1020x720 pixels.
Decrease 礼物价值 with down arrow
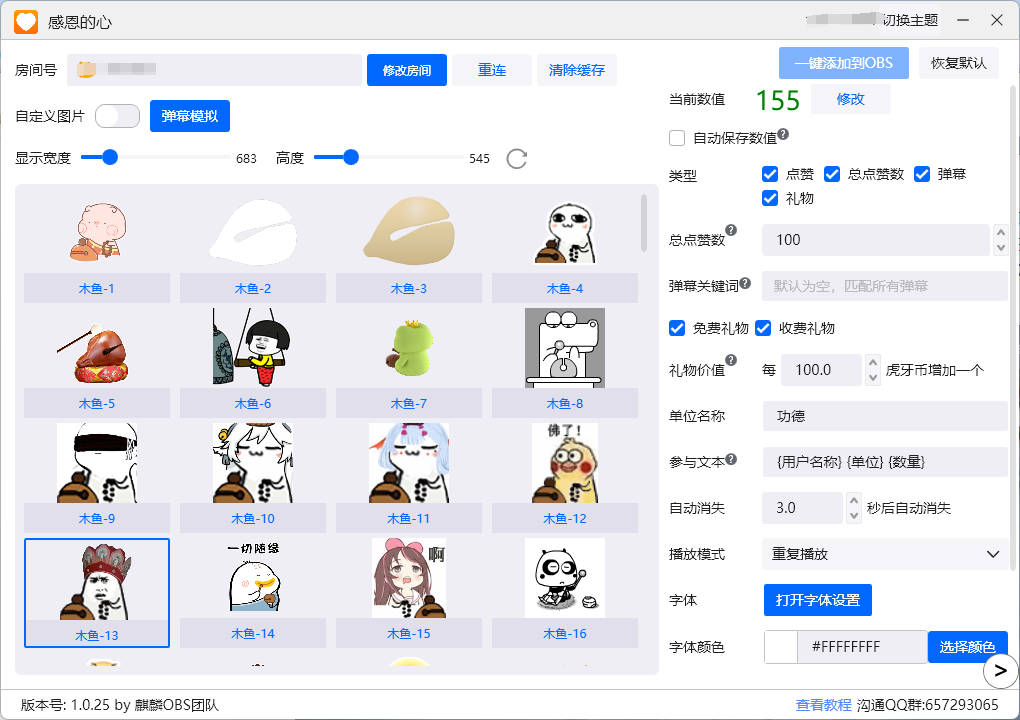pyautogui.click(x=873, y=378)
